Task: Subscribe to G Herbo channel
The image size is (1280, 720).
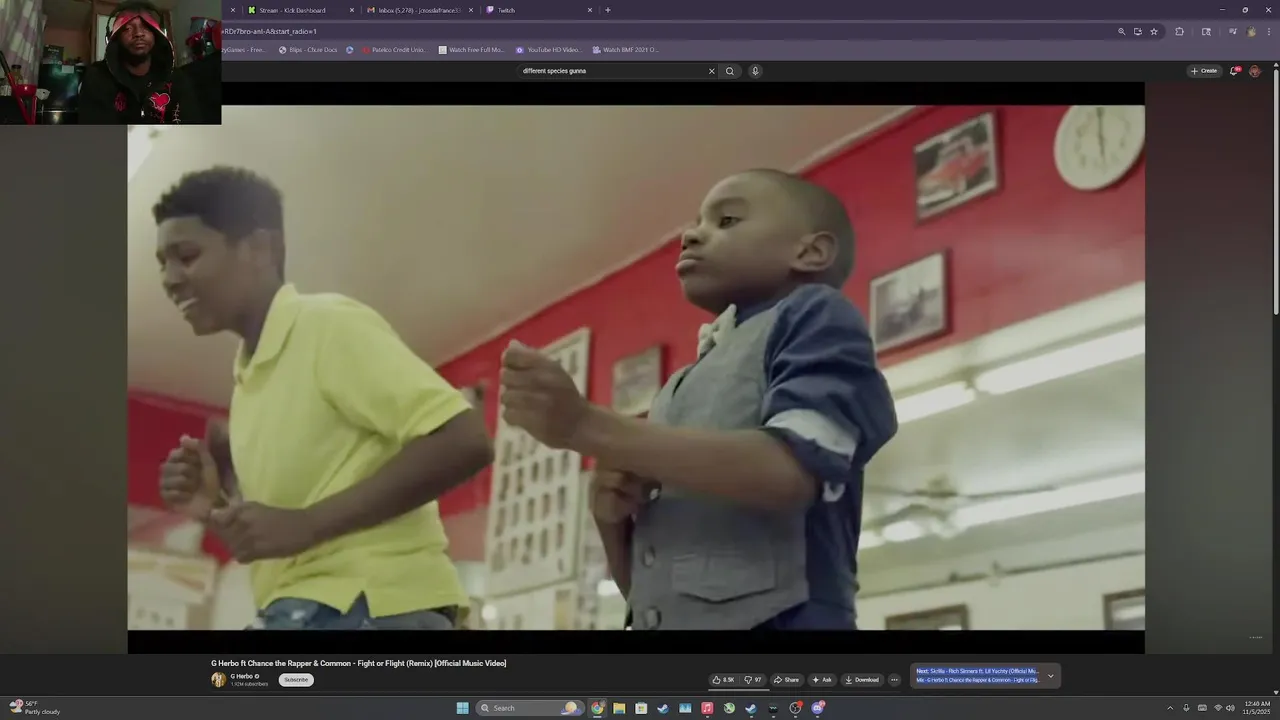Action: 296,680
